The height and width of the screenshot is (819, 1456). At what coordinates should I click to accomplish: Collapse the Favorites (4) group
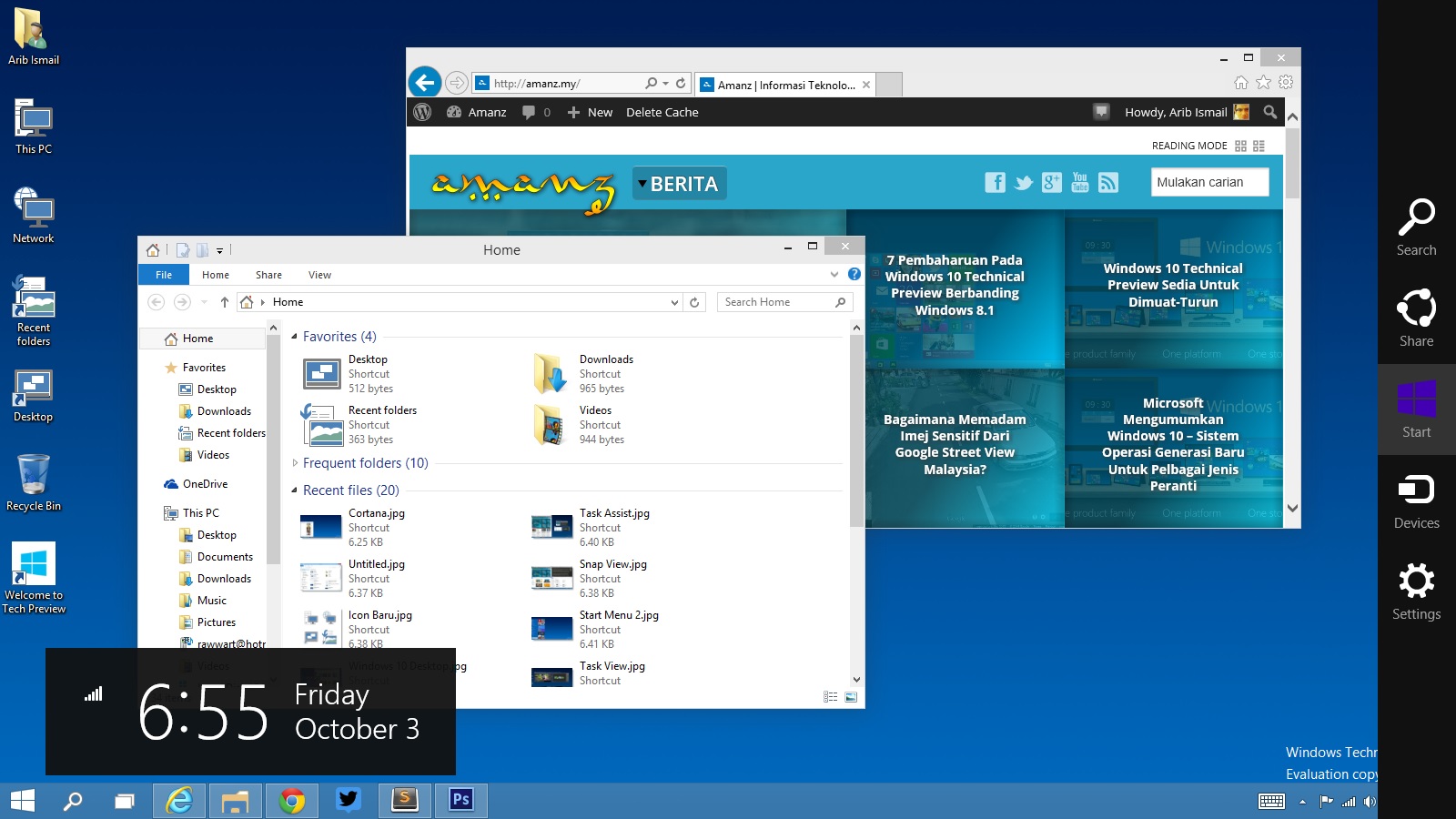coord(294,337)
